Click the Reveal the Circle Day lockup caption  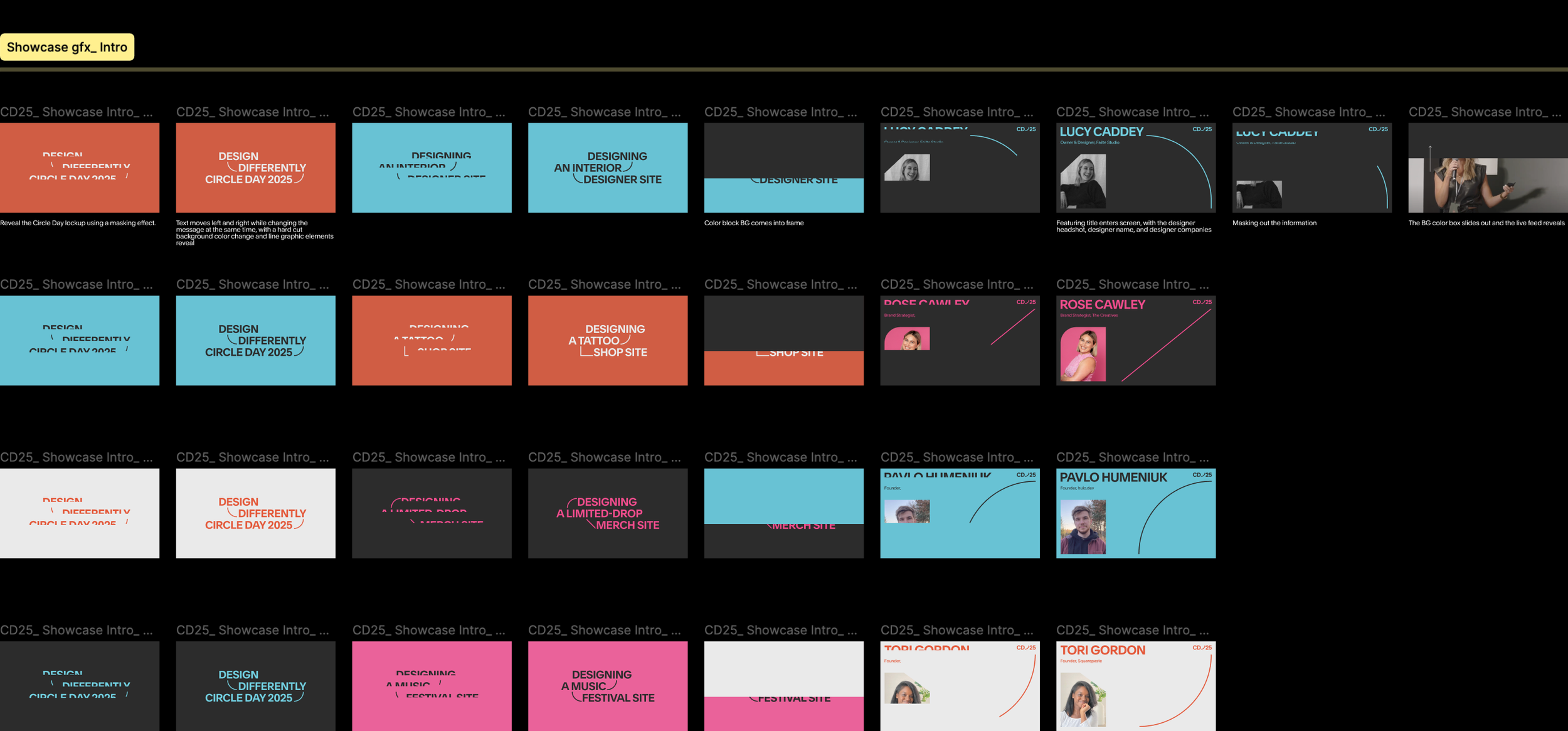pos(78,223)
